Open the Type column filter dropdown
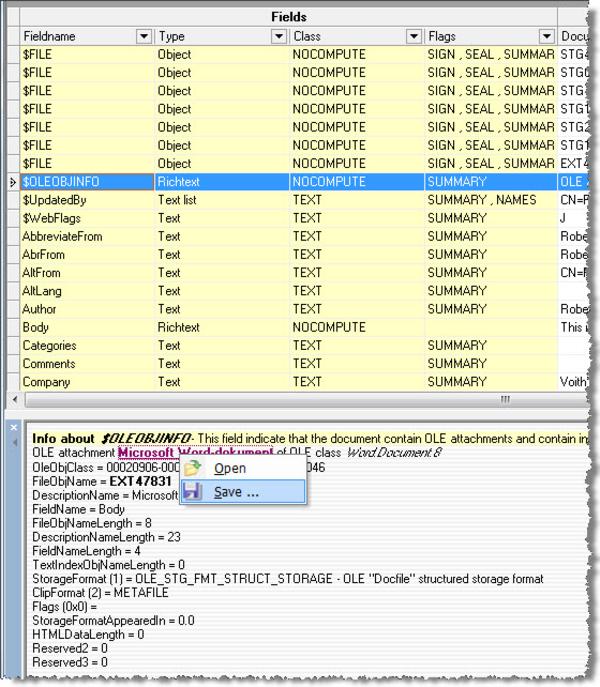600x687 pixels. [x=279, y=36]
